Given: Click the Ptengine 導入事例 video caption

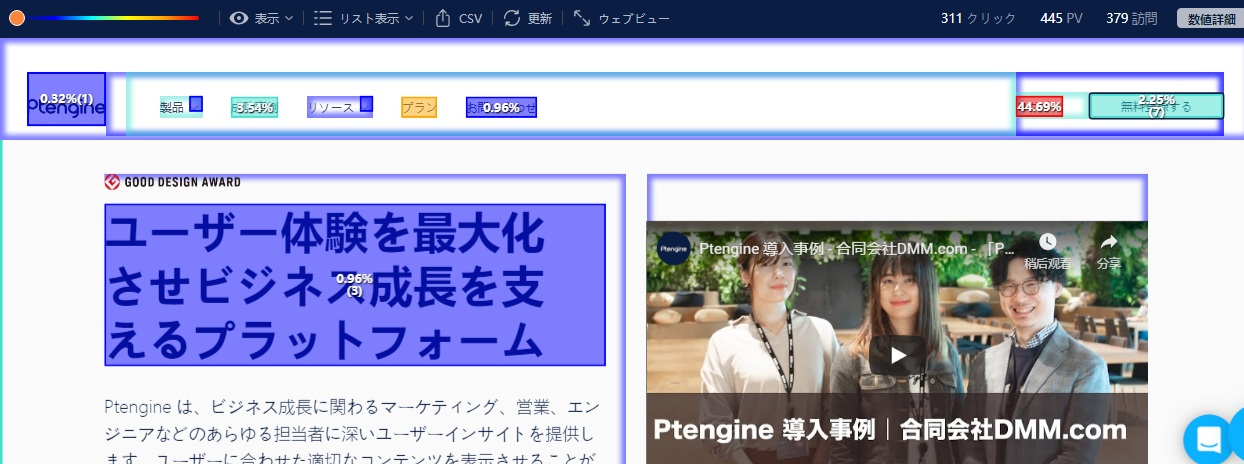Looking at the screenshot, I should coord(890,430).
